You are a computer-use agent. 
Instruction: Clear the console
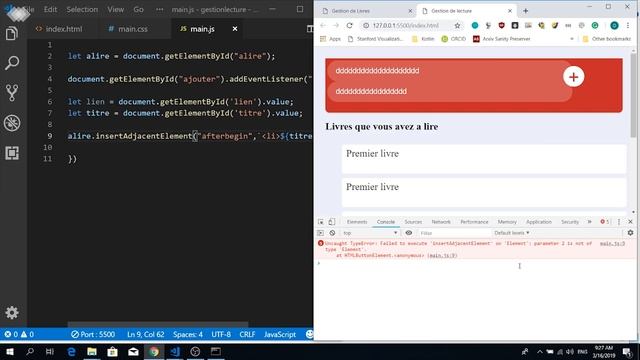pos(332,233)
